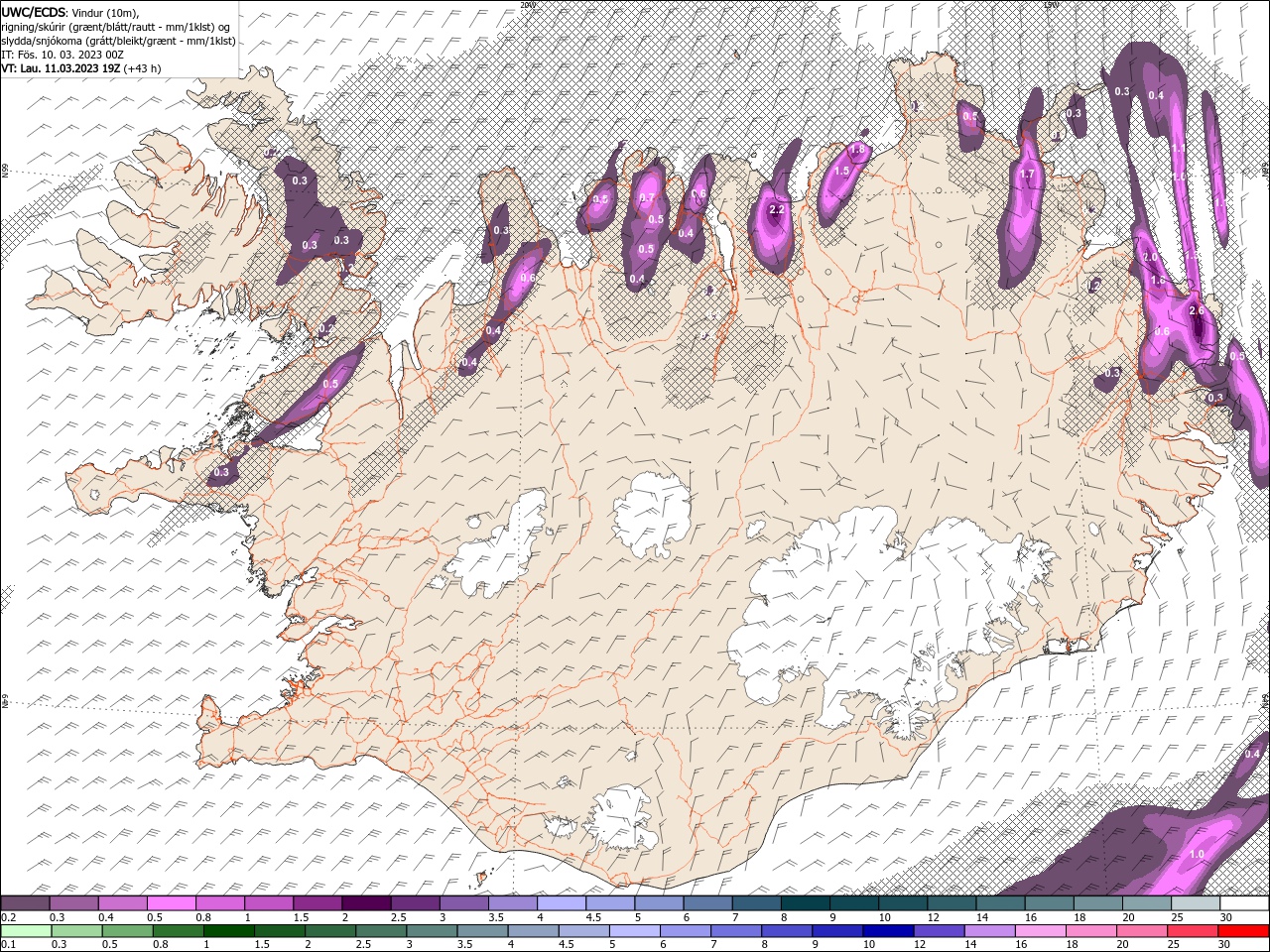Click the '0.1' label in the lower legend scale
Viewport: 1270px width, 952px height.
coord(10,944)
